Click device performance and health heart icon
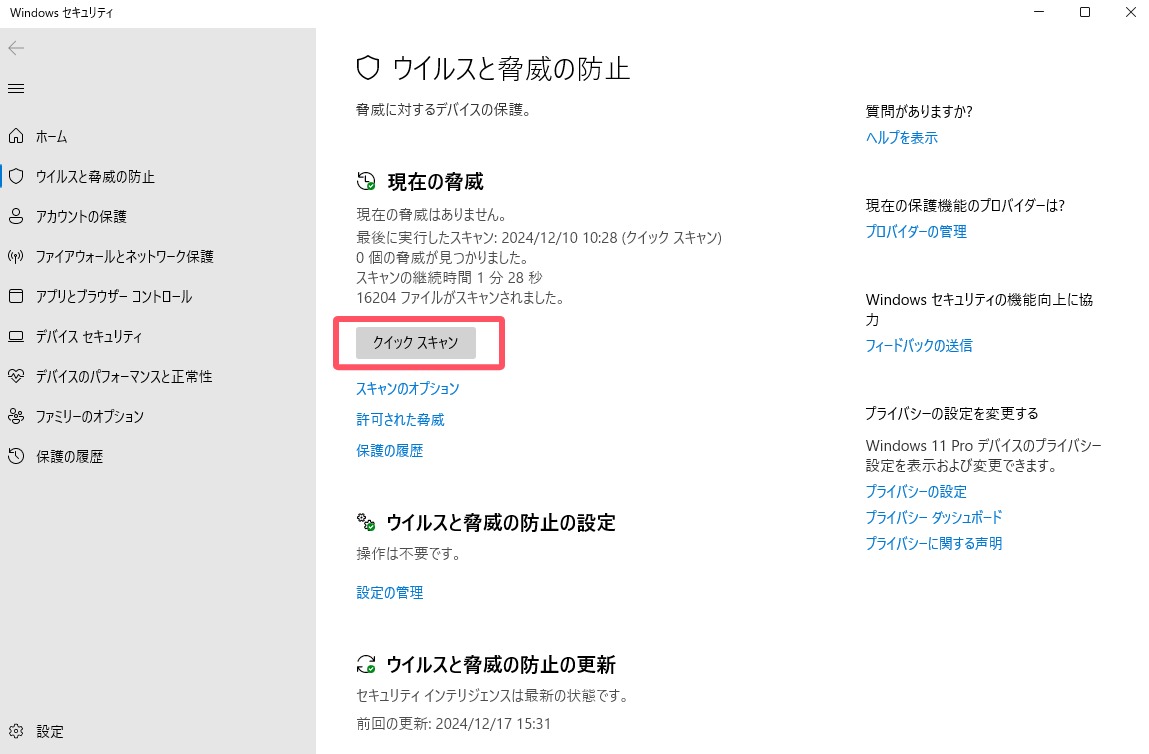The image size is (1149, 754). [x=16, y=376]
